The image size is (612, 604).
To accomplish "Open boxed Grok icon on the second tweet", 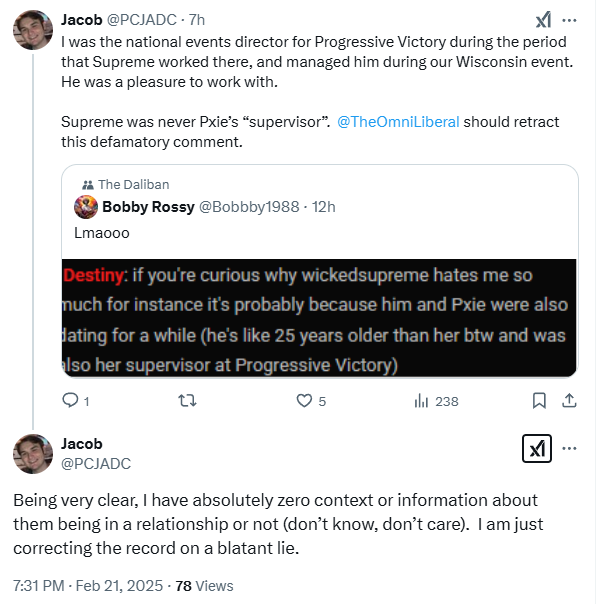I will (537, 448).
